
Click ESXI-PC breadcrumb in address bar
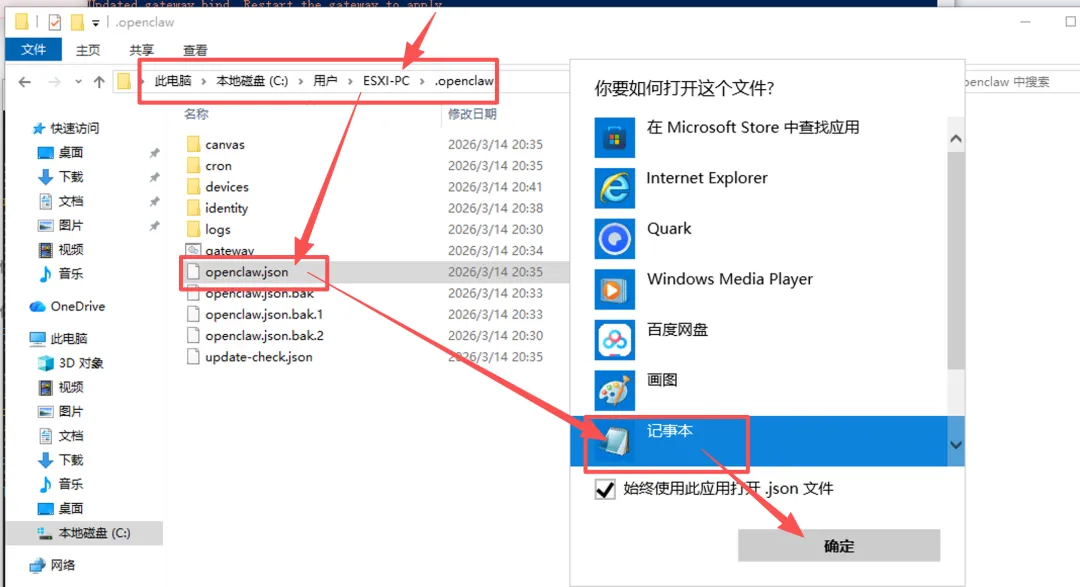pos(386,81)
